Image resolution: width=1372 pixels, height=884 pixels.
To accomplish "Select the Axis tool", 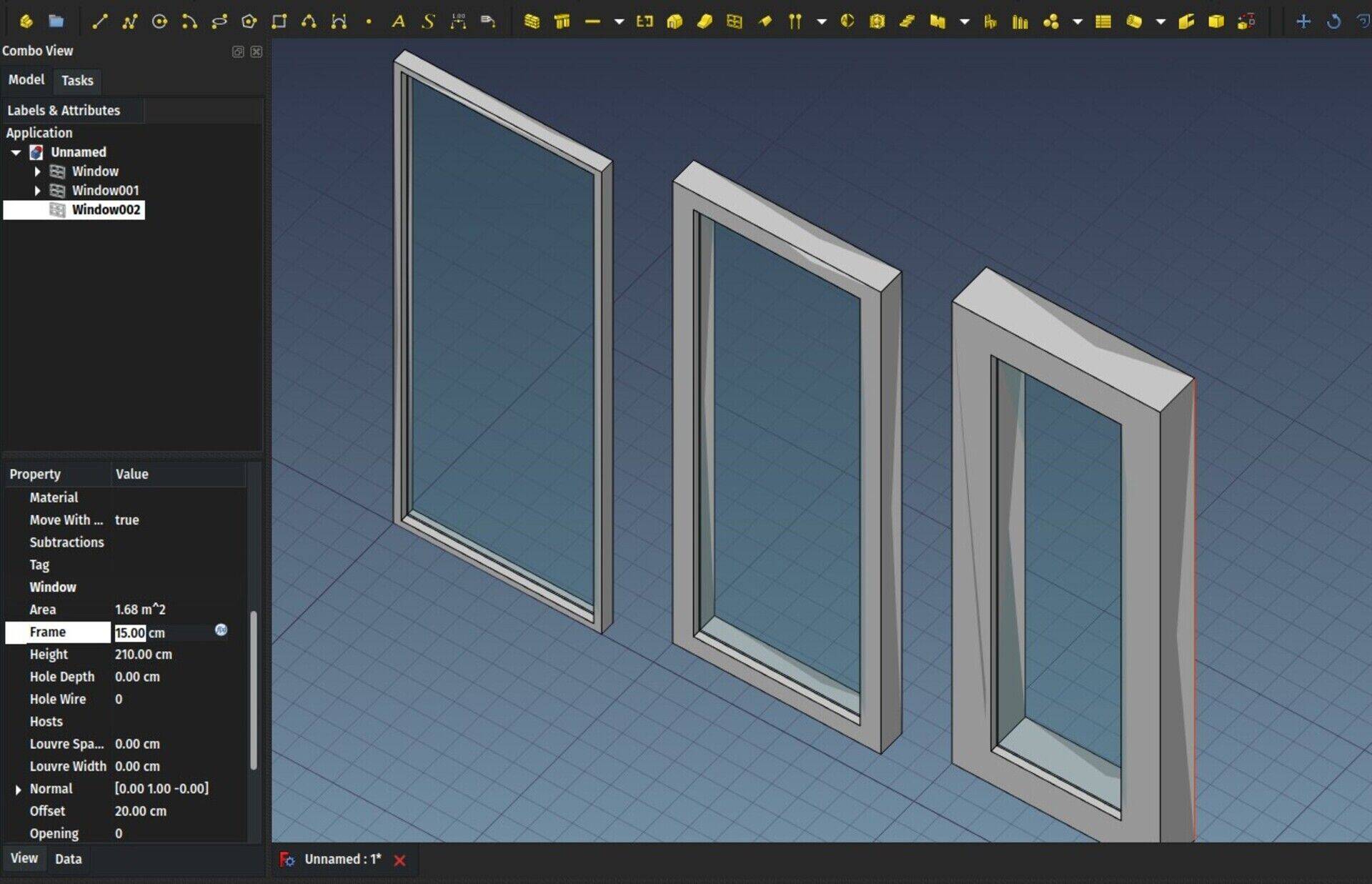I will click(795, 21).
